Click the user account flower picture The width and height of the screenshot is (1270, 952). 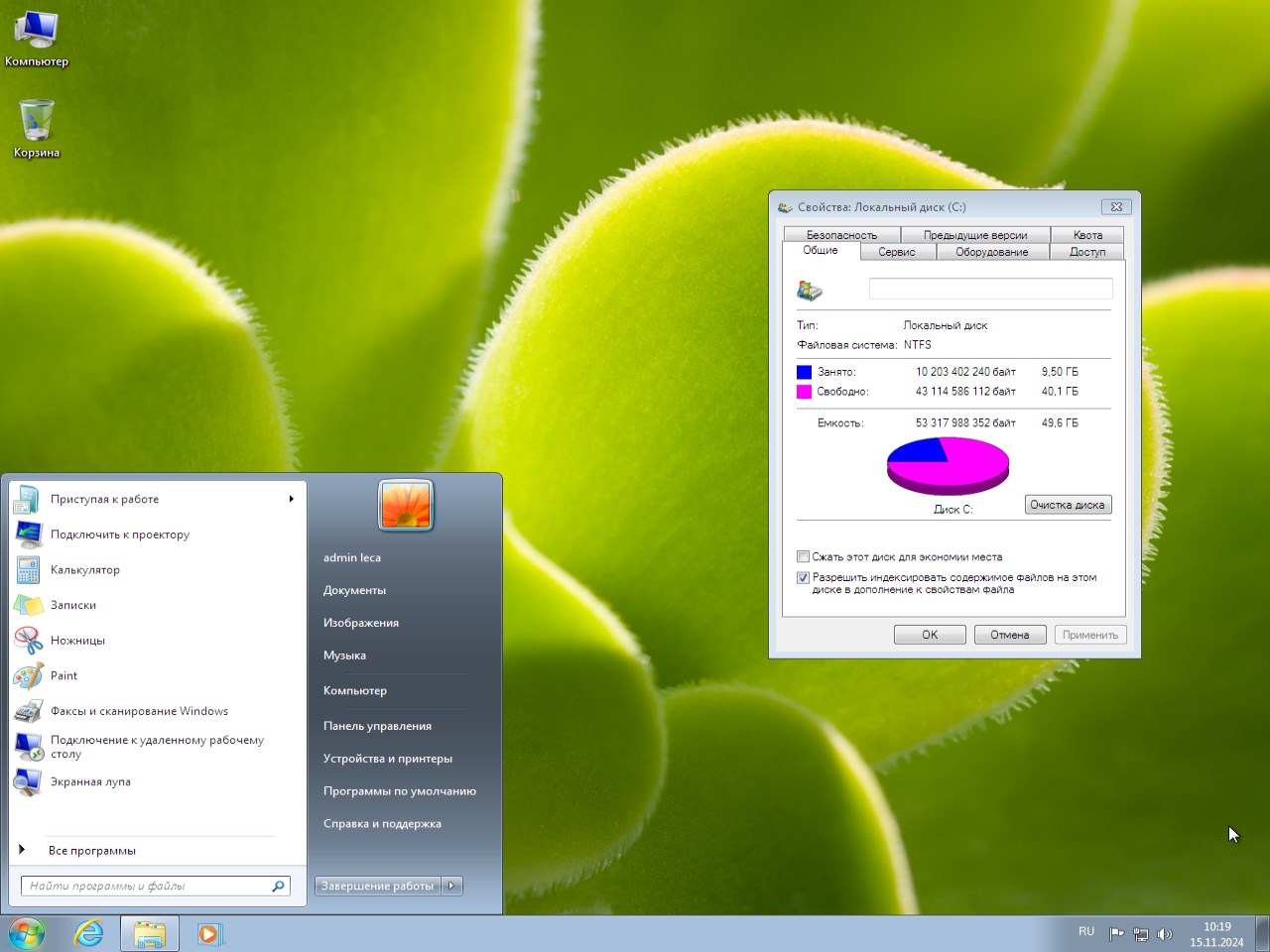tap(406, 506)
